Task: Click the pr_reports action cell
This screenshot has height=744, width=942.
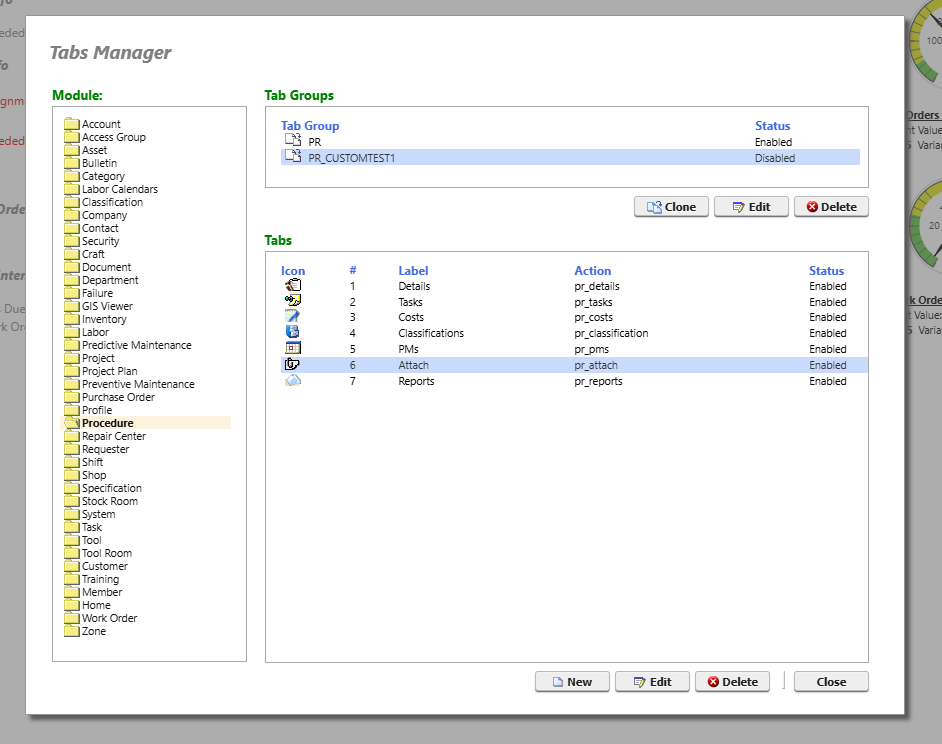Action: pyautogui.click(x=598, y=381)
